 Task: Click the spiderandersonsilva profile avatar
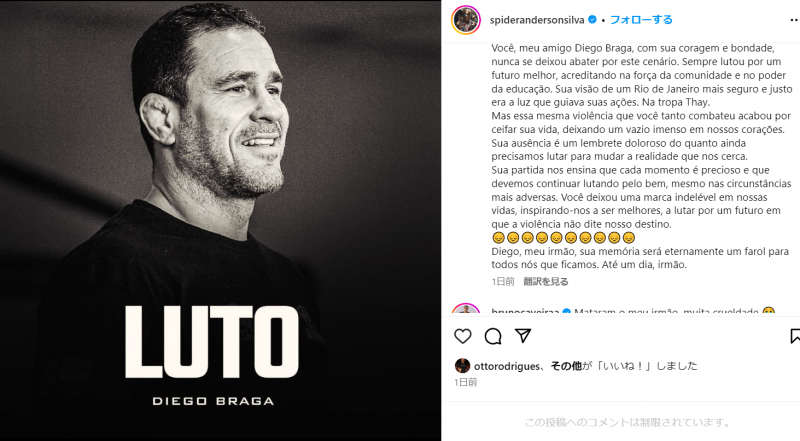466,20
